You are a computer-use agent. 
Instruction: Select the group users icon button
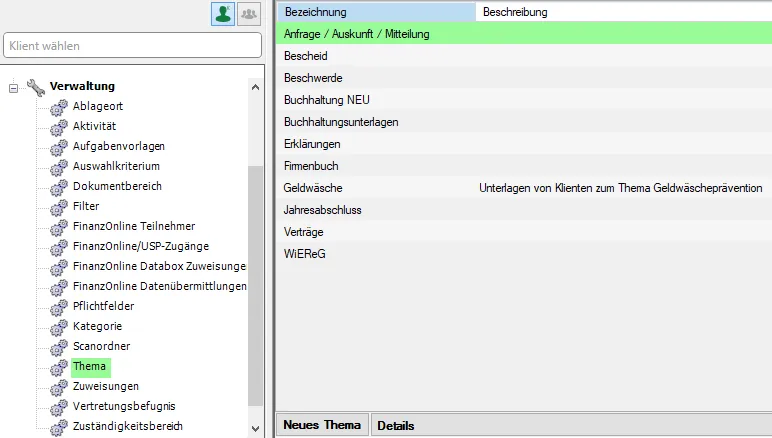pyautogui.click(x=249, y=14)
